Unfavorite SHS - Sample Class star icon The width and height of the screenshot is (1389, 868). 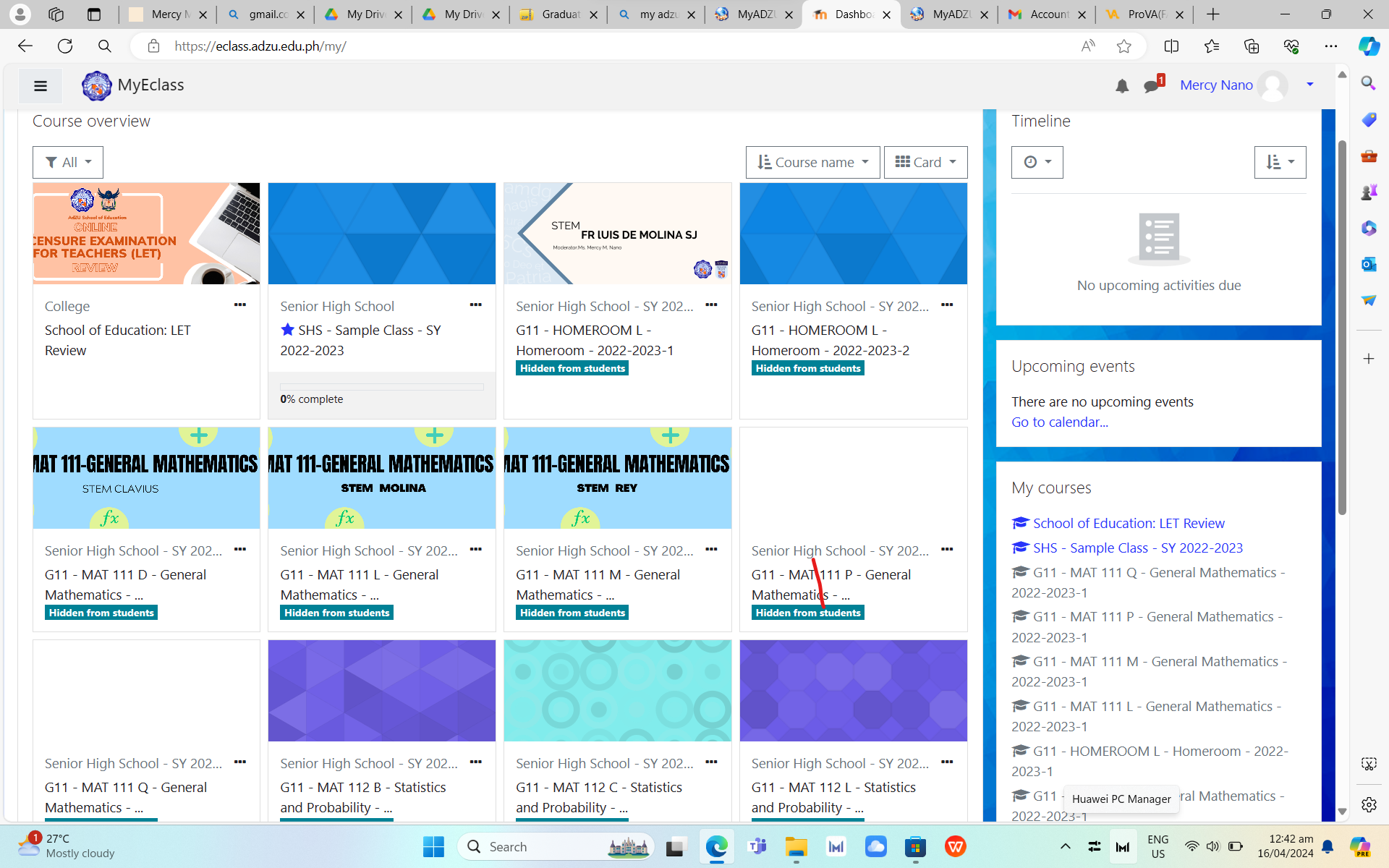click(287, 330)
